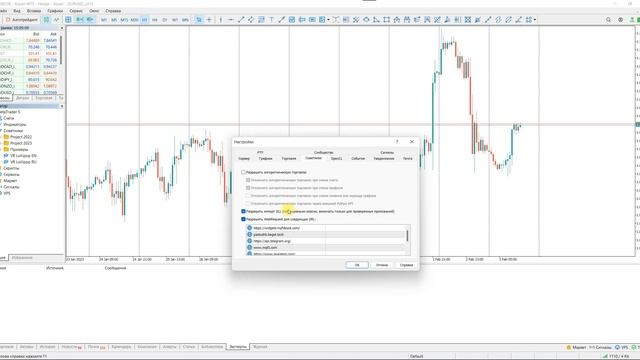The height and width of the screenshot is (360, 640).
Task: Open the Сообщество tab in settings
Action: pyautogui.click(x=323, y=152)
